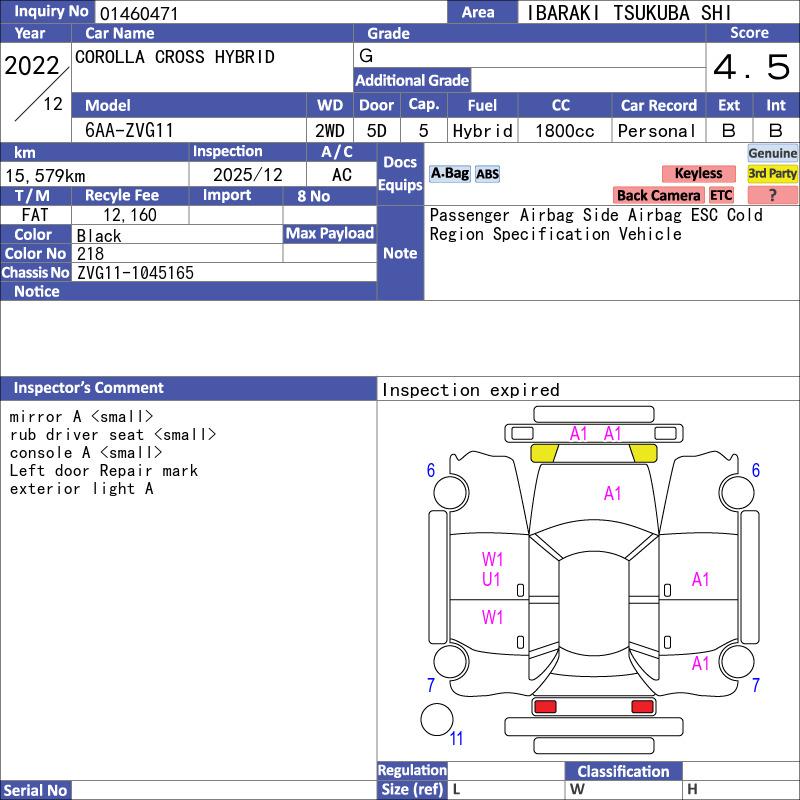Select the Inspector's Comment header

pyautogui.click(x=89, y=388)
